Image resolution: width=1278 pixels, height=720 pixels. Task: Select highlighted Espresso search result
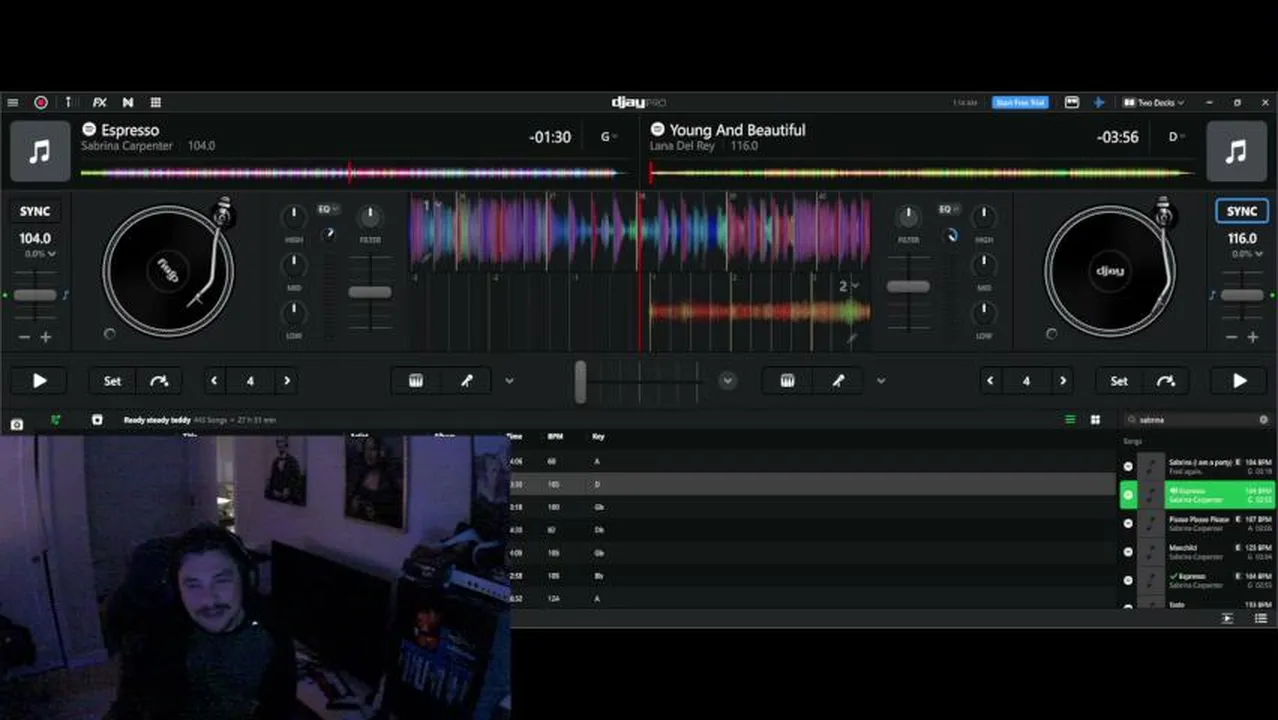click(1197, 495)
